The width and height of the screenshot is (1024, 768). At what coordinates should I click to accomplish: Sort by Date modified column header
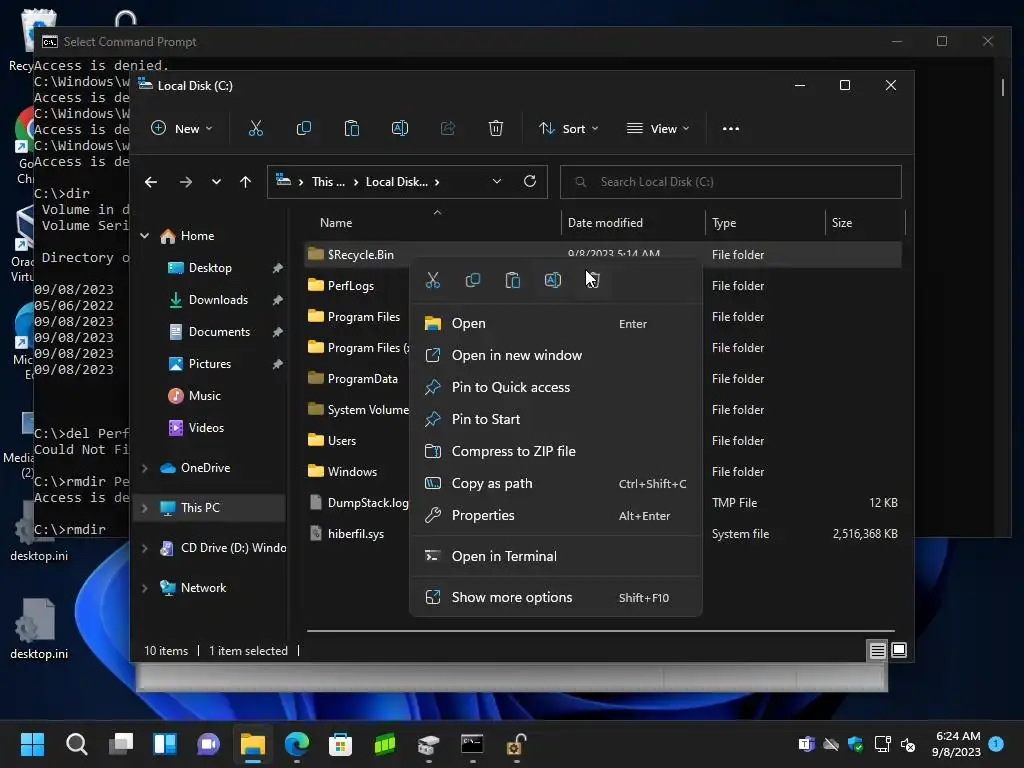click(x=605, y=223)
